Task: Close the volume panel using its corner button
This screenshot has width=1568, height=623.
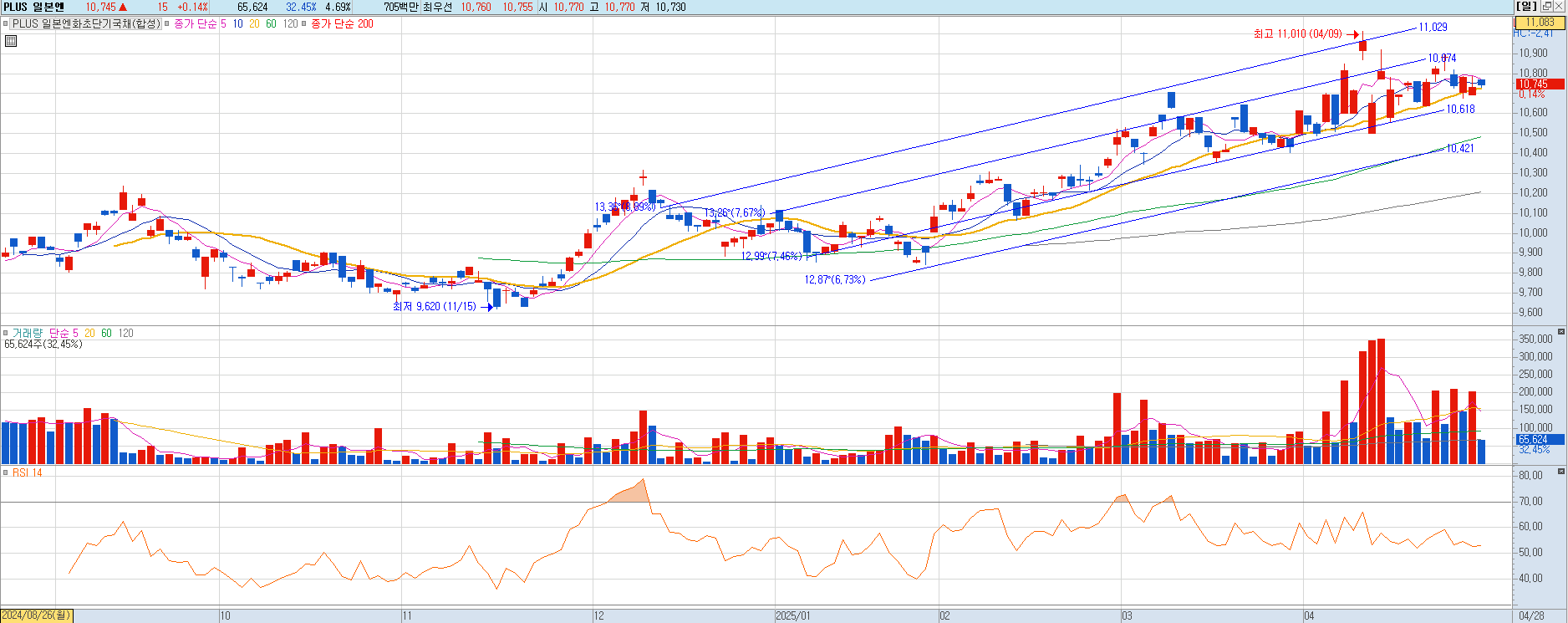Action: (1560, 332)
